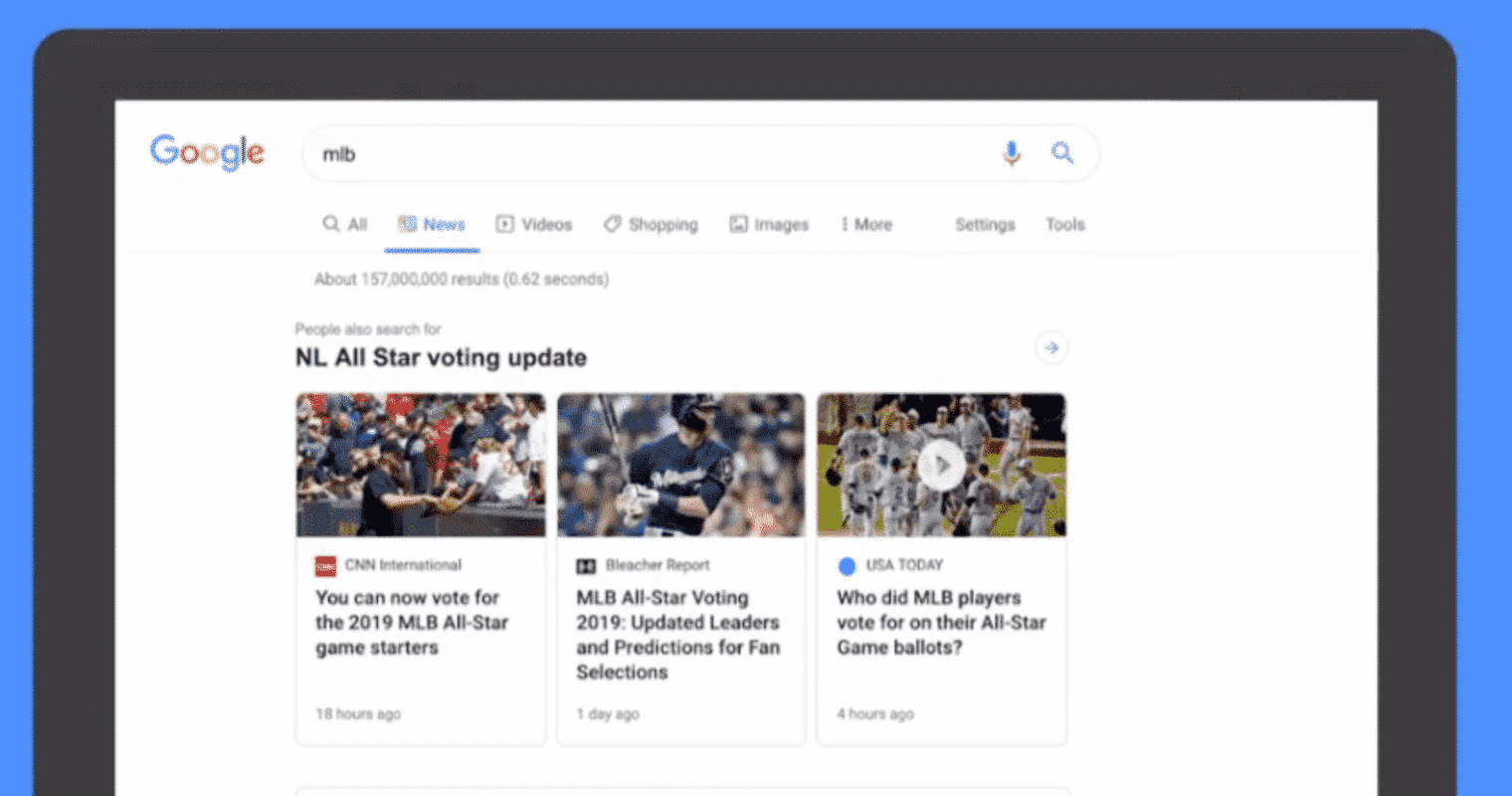
Task: Switch to the All results tab
Action: (x=345, y=225)
